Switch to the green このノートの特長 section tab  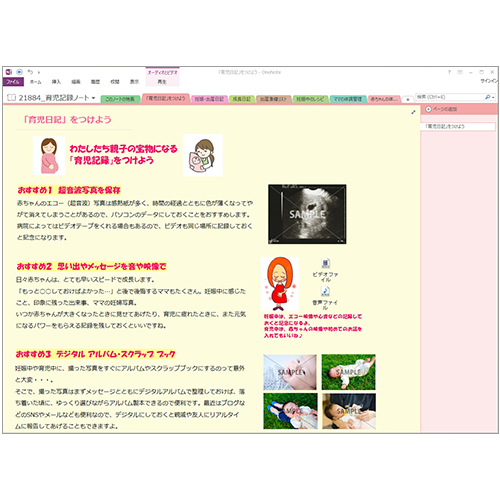pos(120,99)
